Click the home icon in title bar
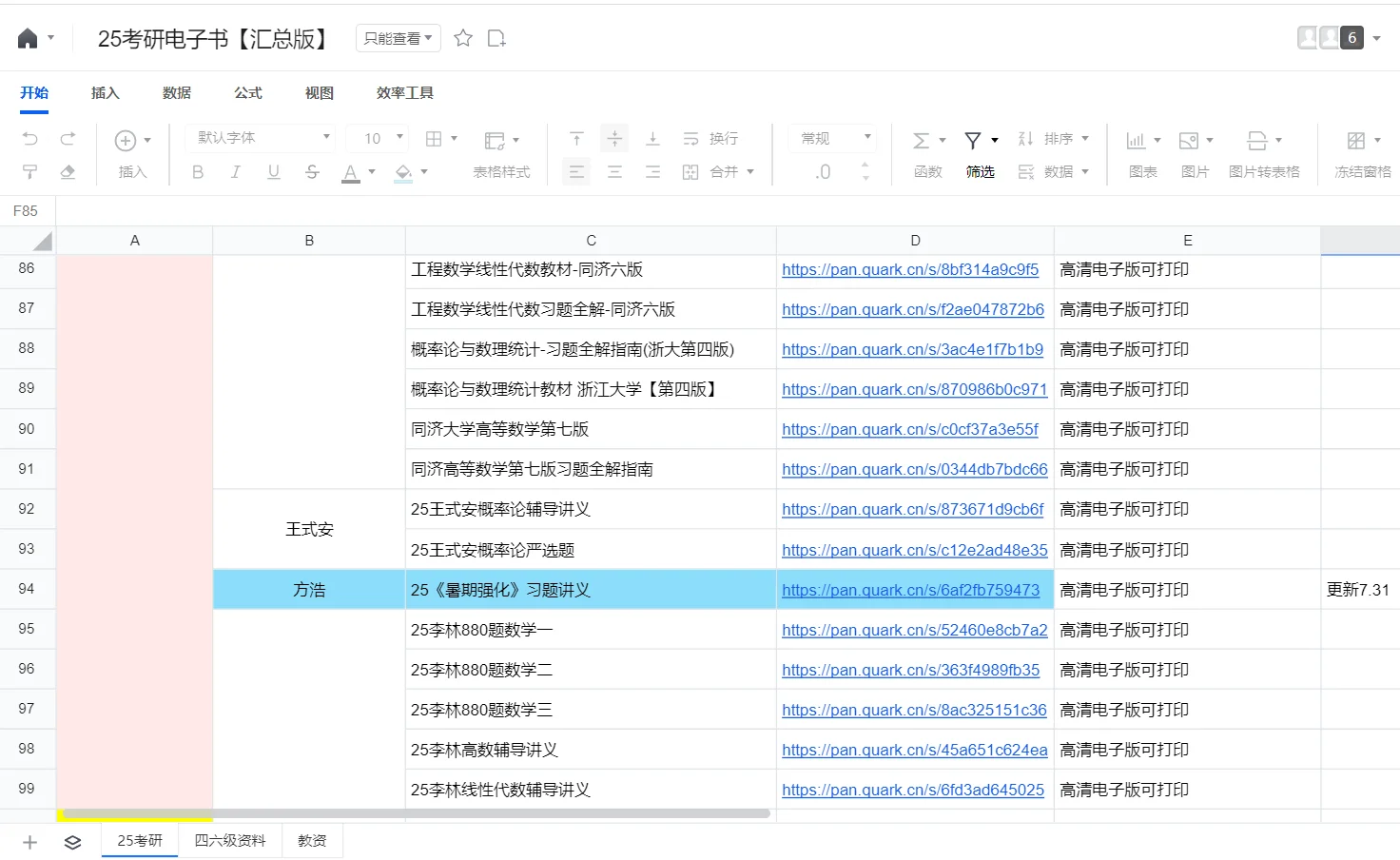 [x=28, y=38]
